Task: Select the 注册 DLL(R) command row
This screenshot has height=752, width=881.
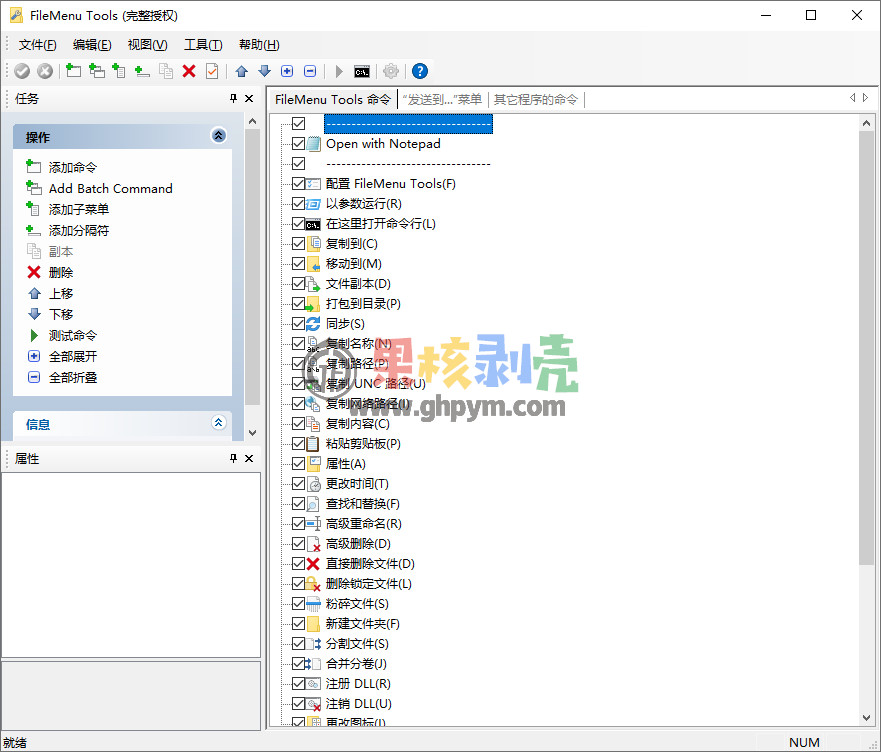Action: tap(358, 684)
